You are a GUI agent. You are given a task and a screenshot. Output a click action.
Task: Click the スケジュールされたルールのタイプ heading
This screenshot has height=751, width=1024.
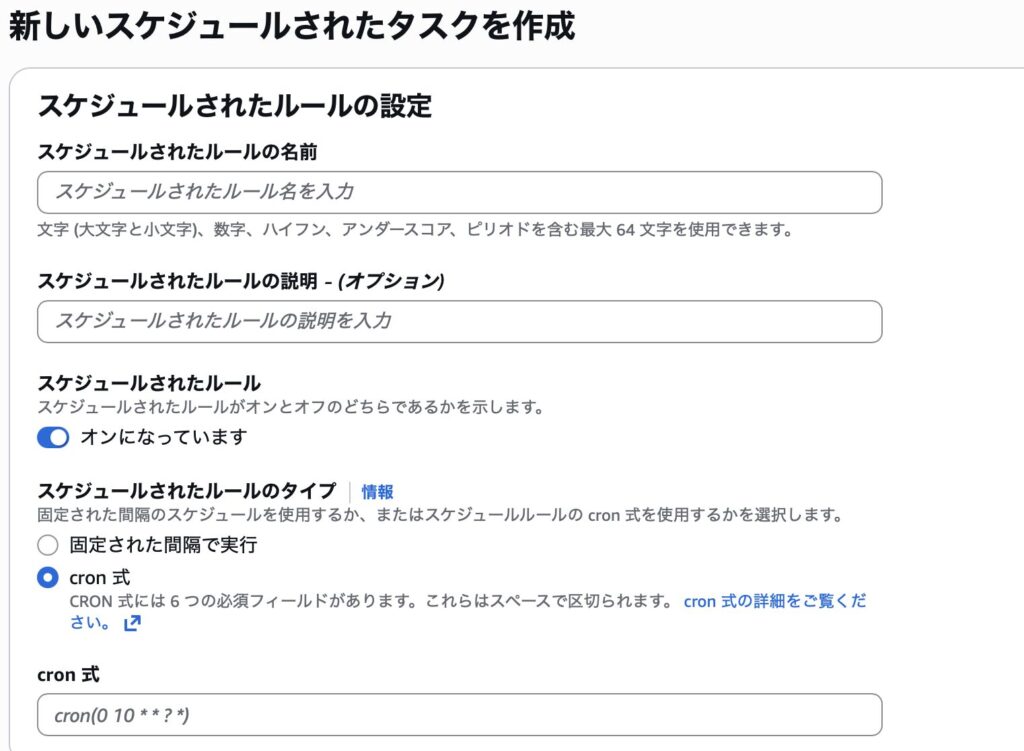pyautogui.click(x=186, y=491)
